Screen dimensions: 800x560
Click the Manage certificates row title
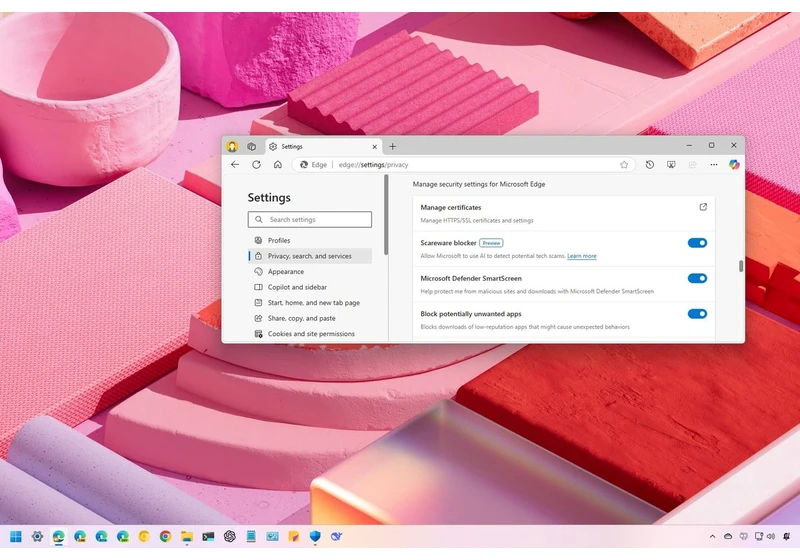[451, 208]
